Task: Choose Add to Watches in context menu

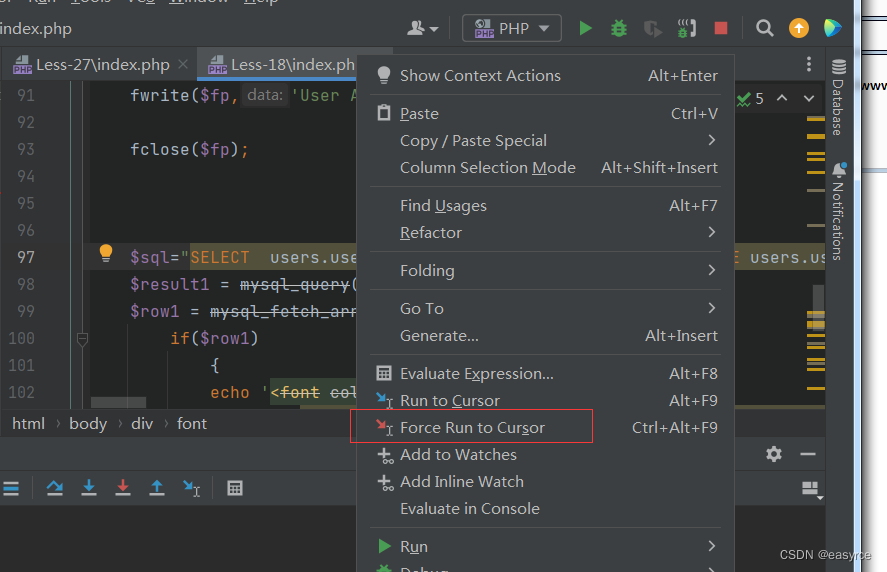Action: coord(458,454)
